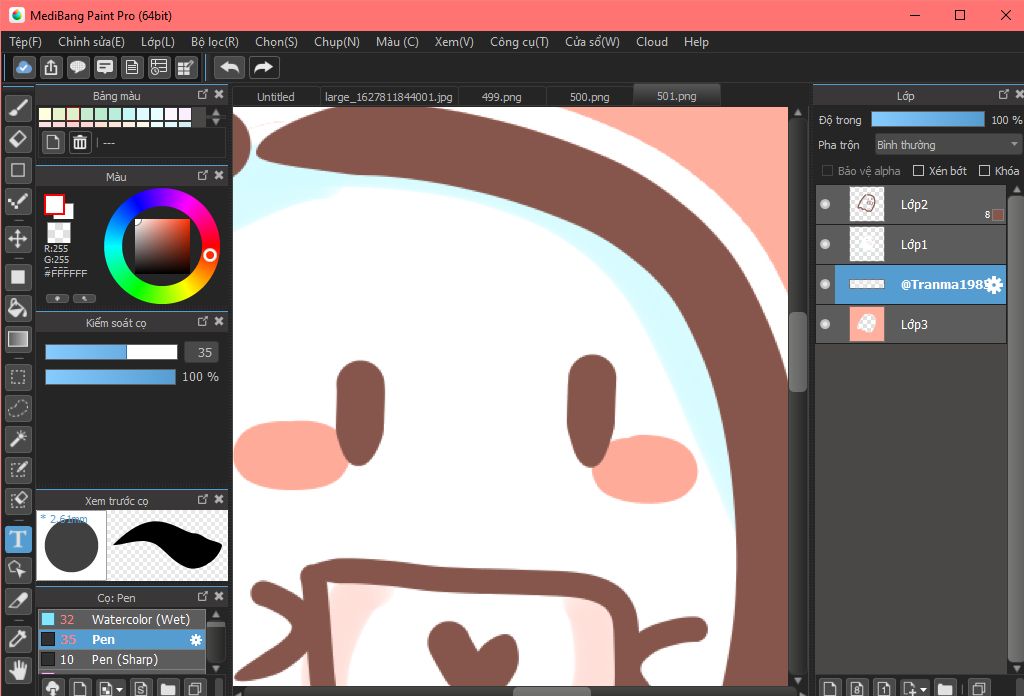Select the Brush tool in left toolbar
The width and height of the screenshot is (1024, 696).
coord(18,108)
